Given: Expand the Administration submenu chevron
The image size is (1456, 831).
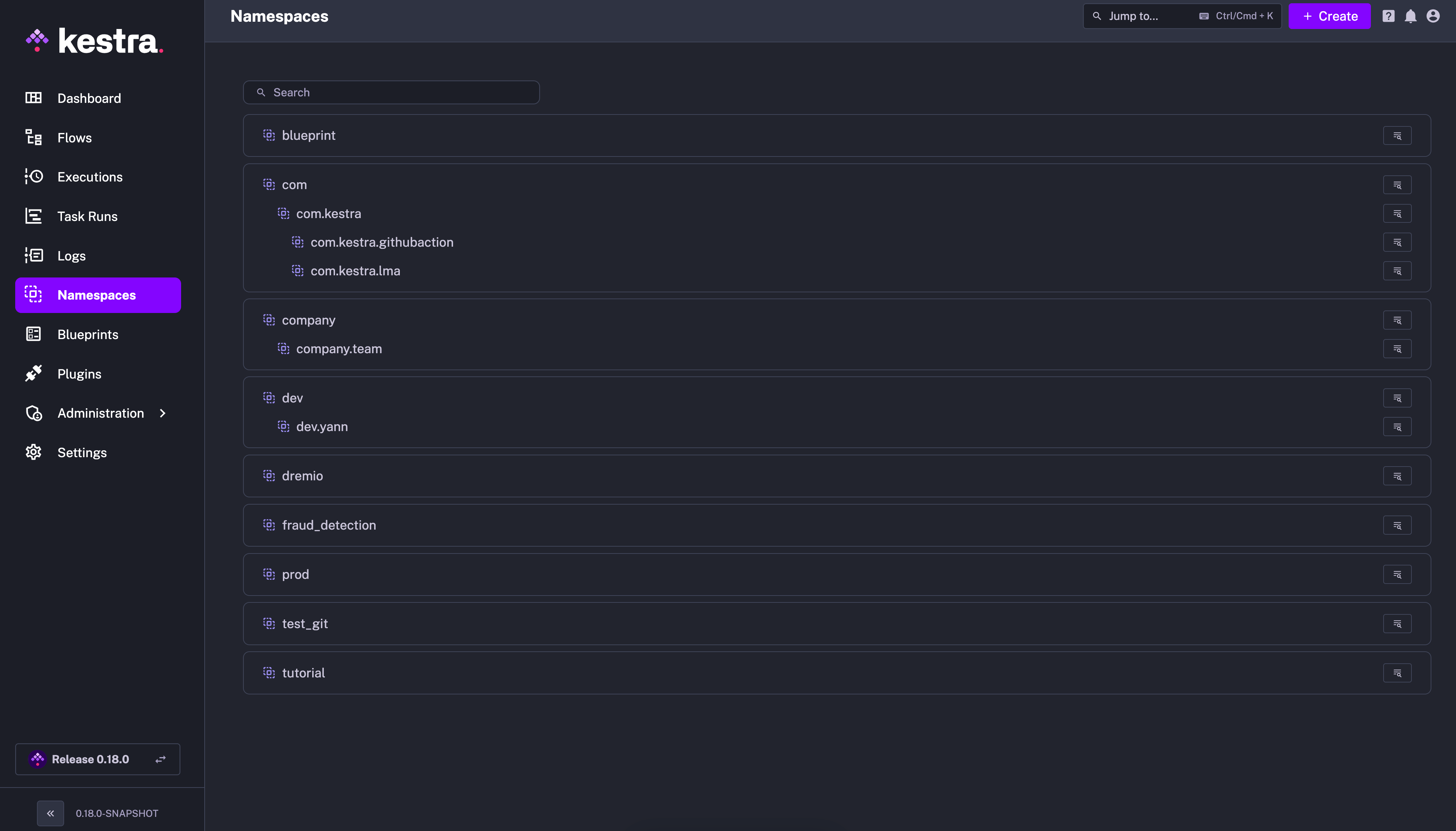Looking at the screenshot, I should 163,413.
